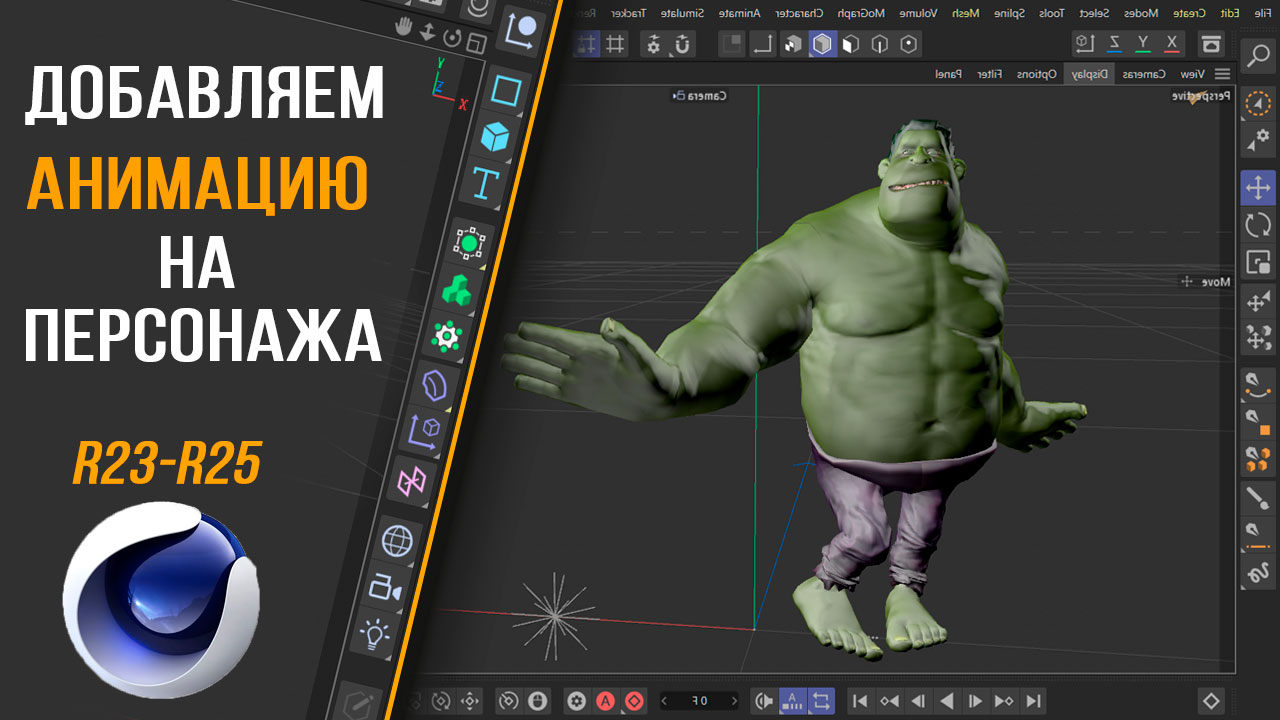Select the Move tool in the side toolbar

[x=1258, y=187]
